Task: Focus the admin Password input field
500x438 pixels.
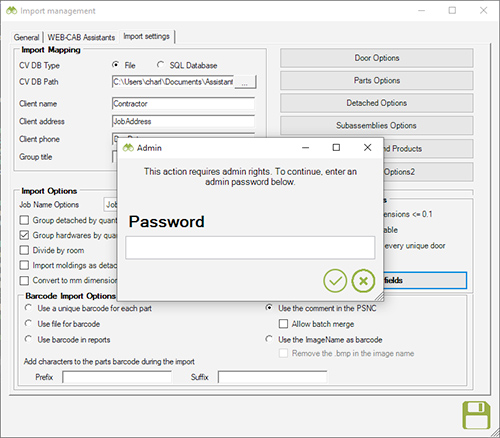Action: [250, 248]
